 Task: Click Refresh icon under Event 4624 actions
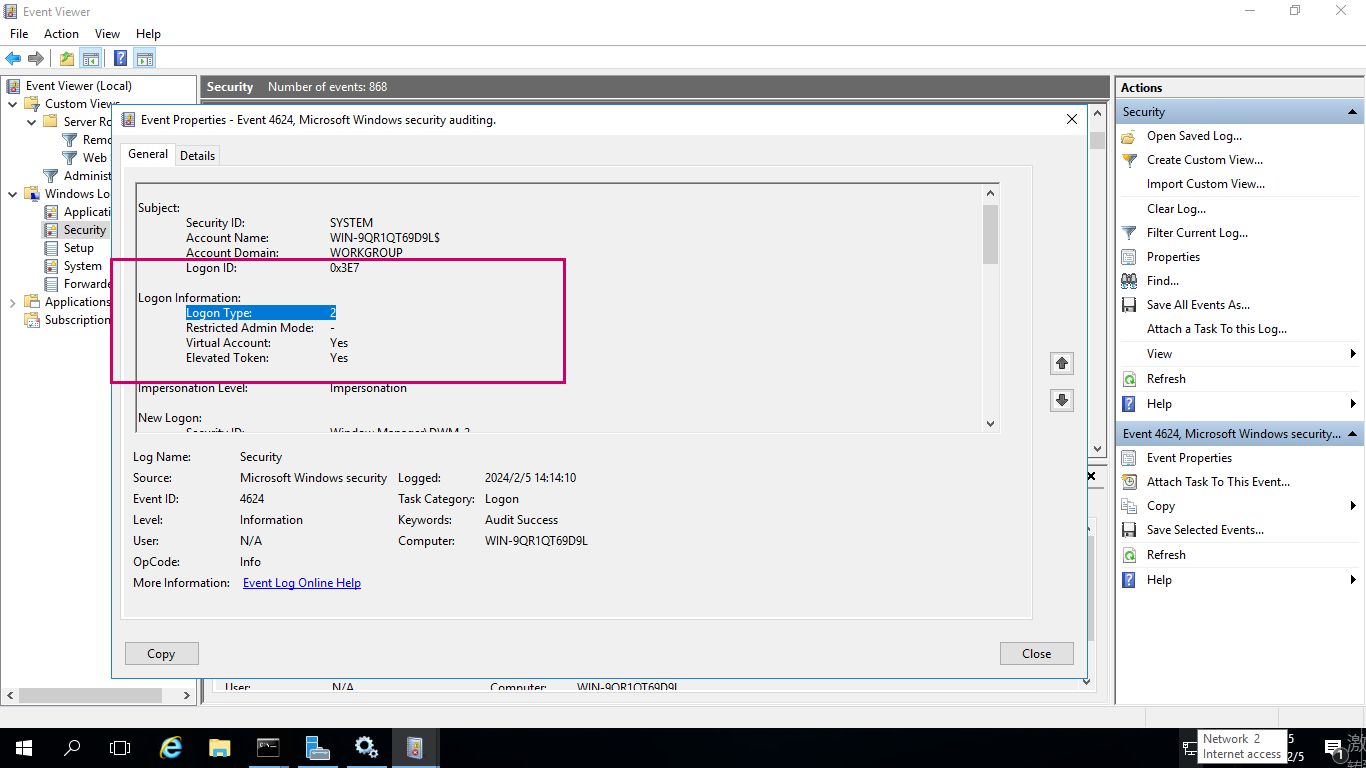1129,555
